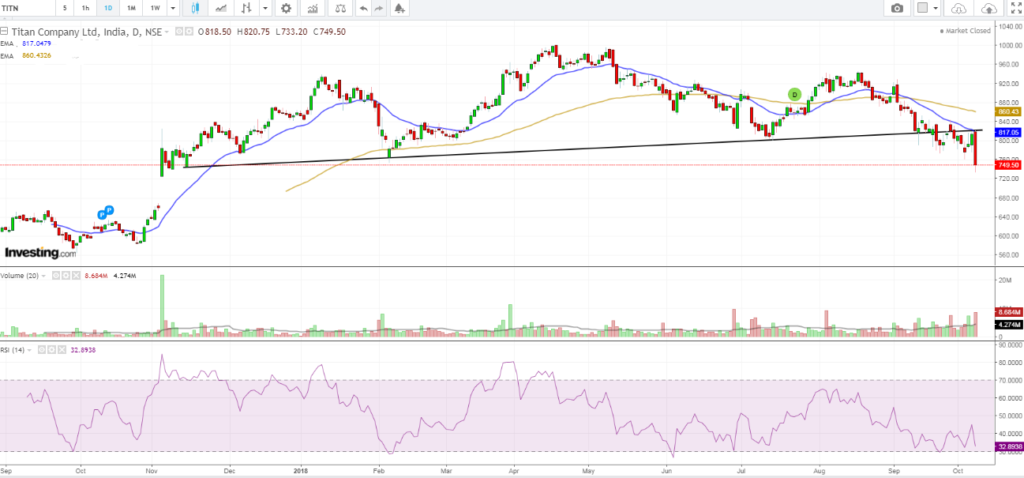This screenshot has width=1024, height=478.
Task: Open layout selector dropdown arrow
Action: [936, 8]
